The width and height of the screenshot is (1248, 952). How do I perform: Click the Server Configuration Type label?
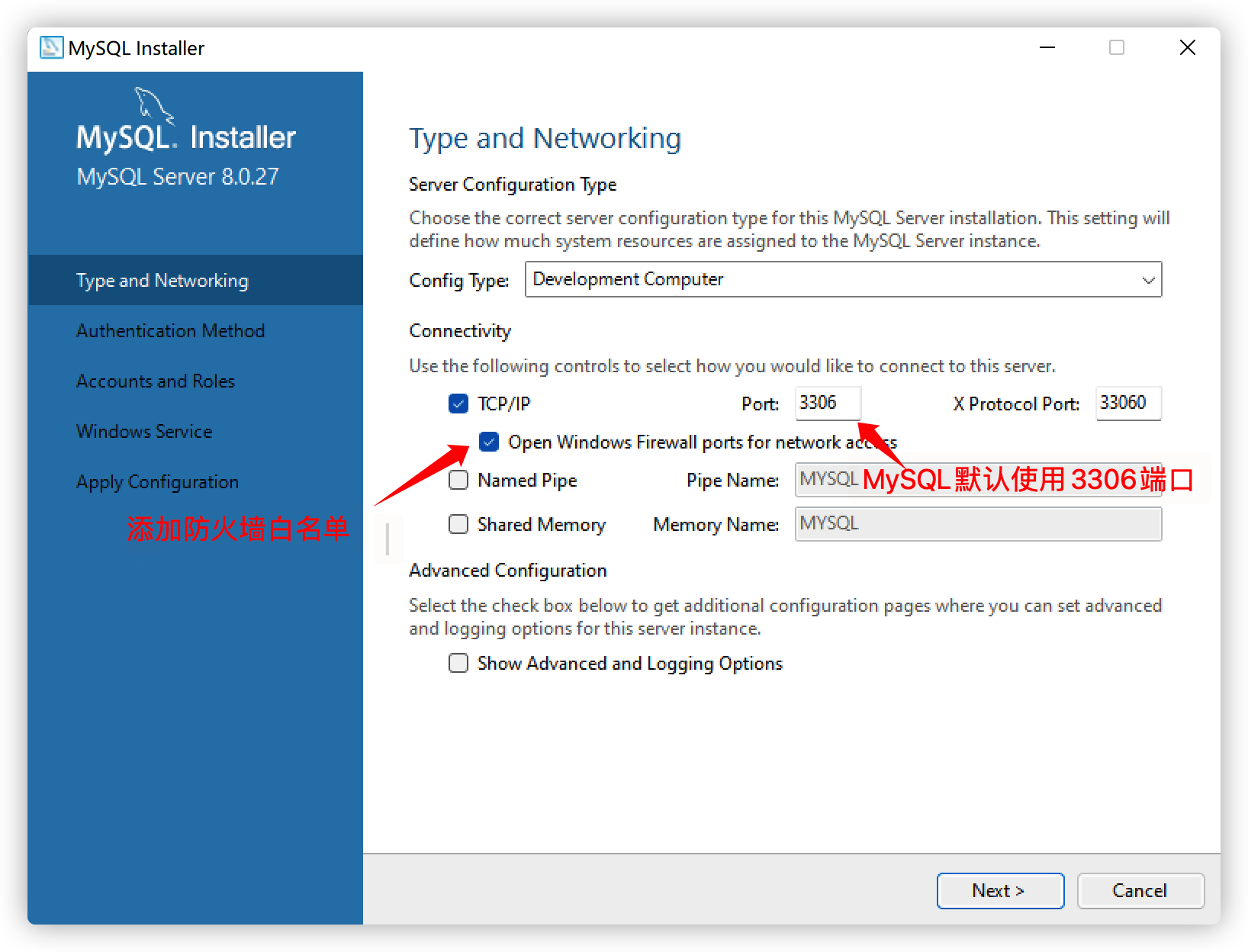[513, 185]
